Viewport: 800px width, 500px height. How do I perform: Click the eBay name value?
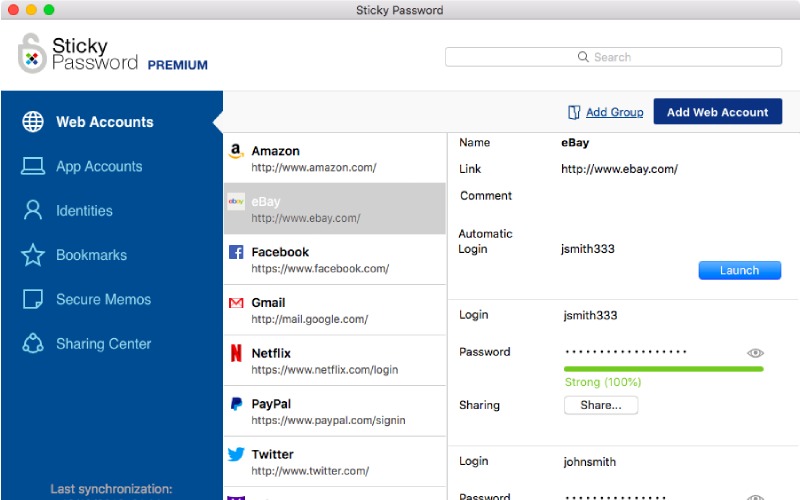click(x=575, y=143)
